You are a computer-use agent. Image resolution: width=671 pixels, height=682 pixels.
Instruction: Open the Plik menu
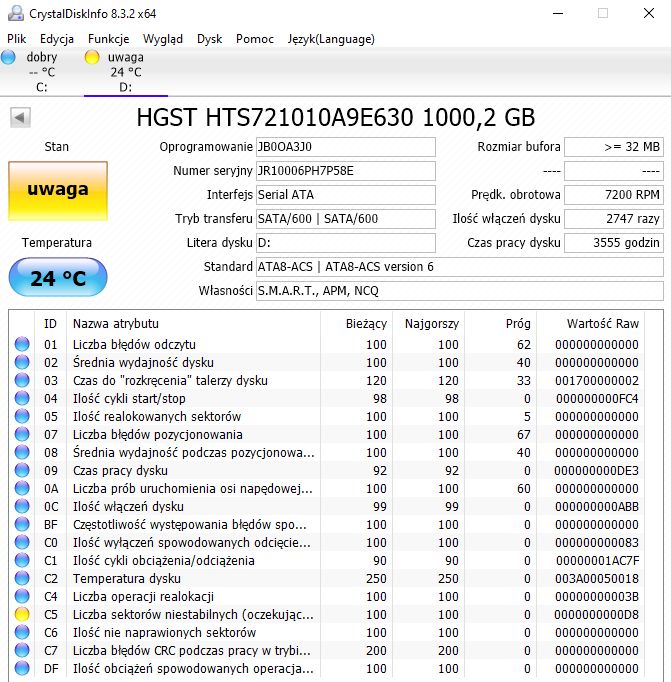pyautogui.click(x=17, y=39)
